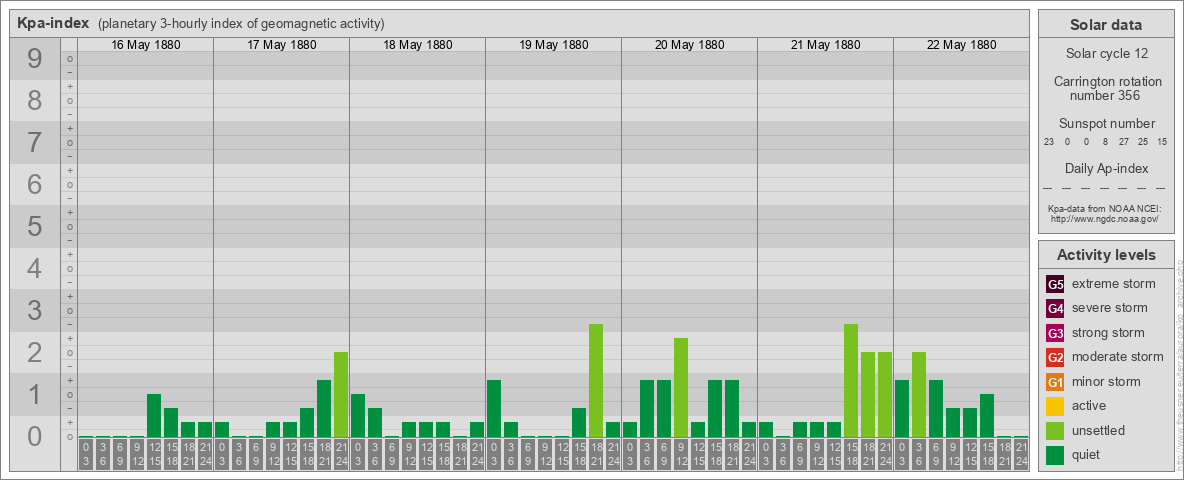
Task: Click the 'strong storm' legend label
Action: tap(1108, 333)
